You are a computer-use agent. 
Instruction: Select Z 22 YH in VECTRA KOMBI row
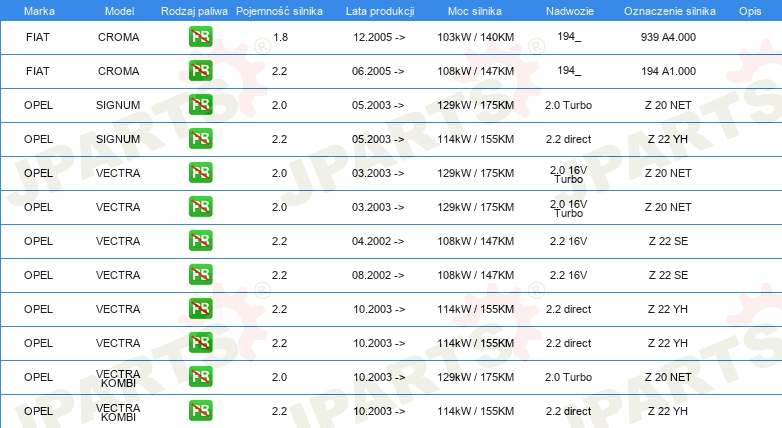pos(668,411)
